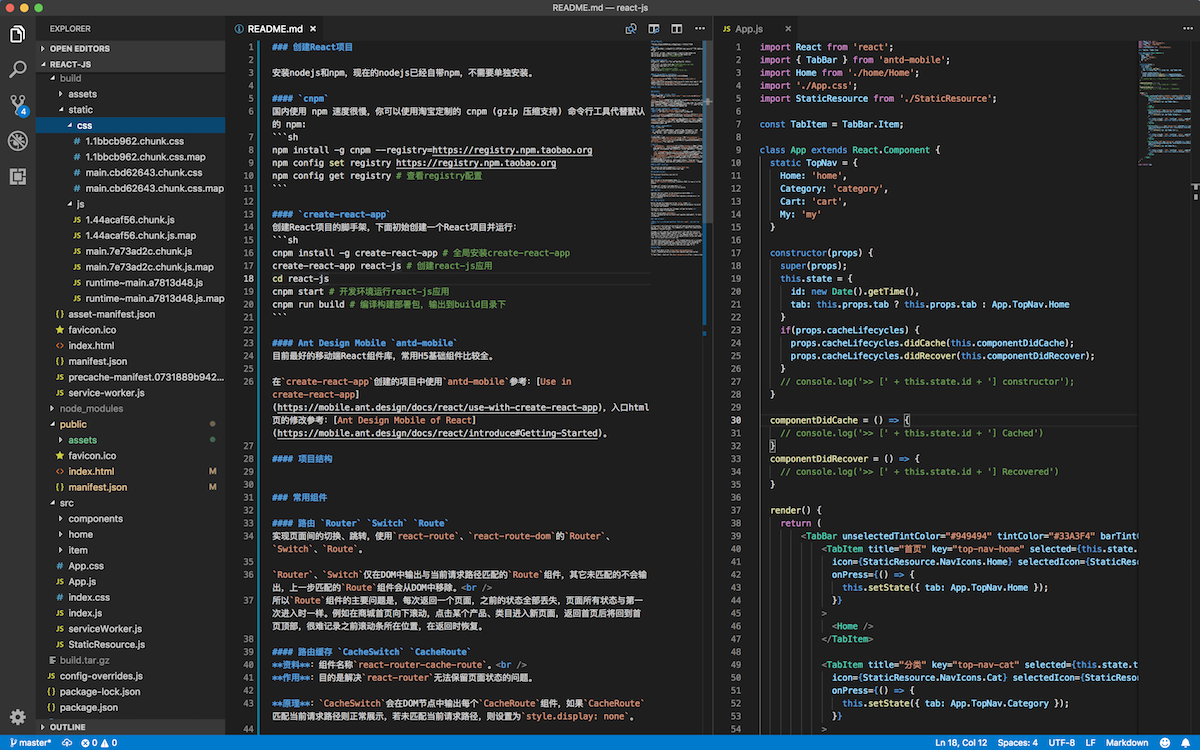Close the App.js tab
This screenshot has height=750, width=1200.
[x=790, y=29]
